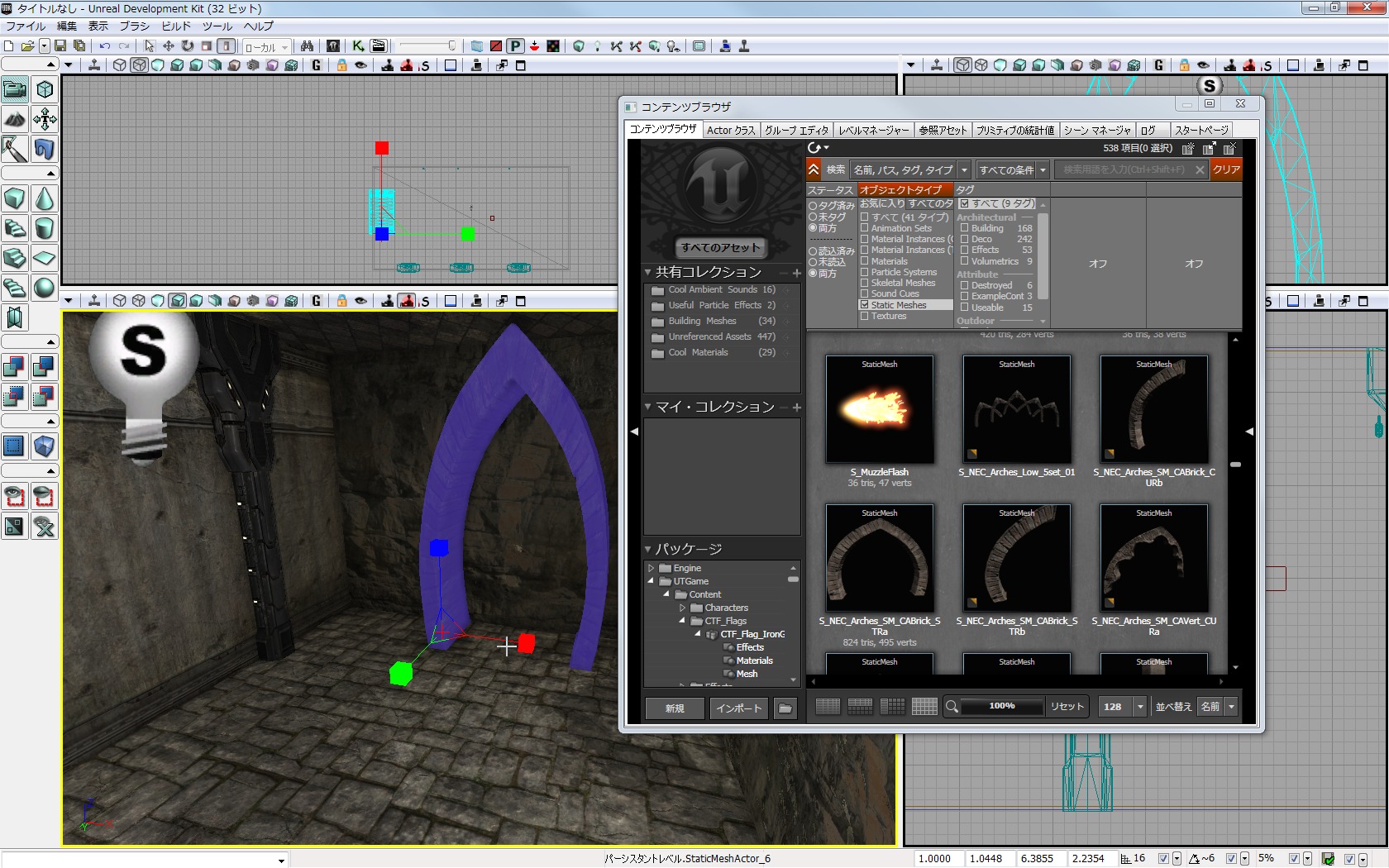
Task: Uncheck the Static Meshes type filter
Action: 864,305
